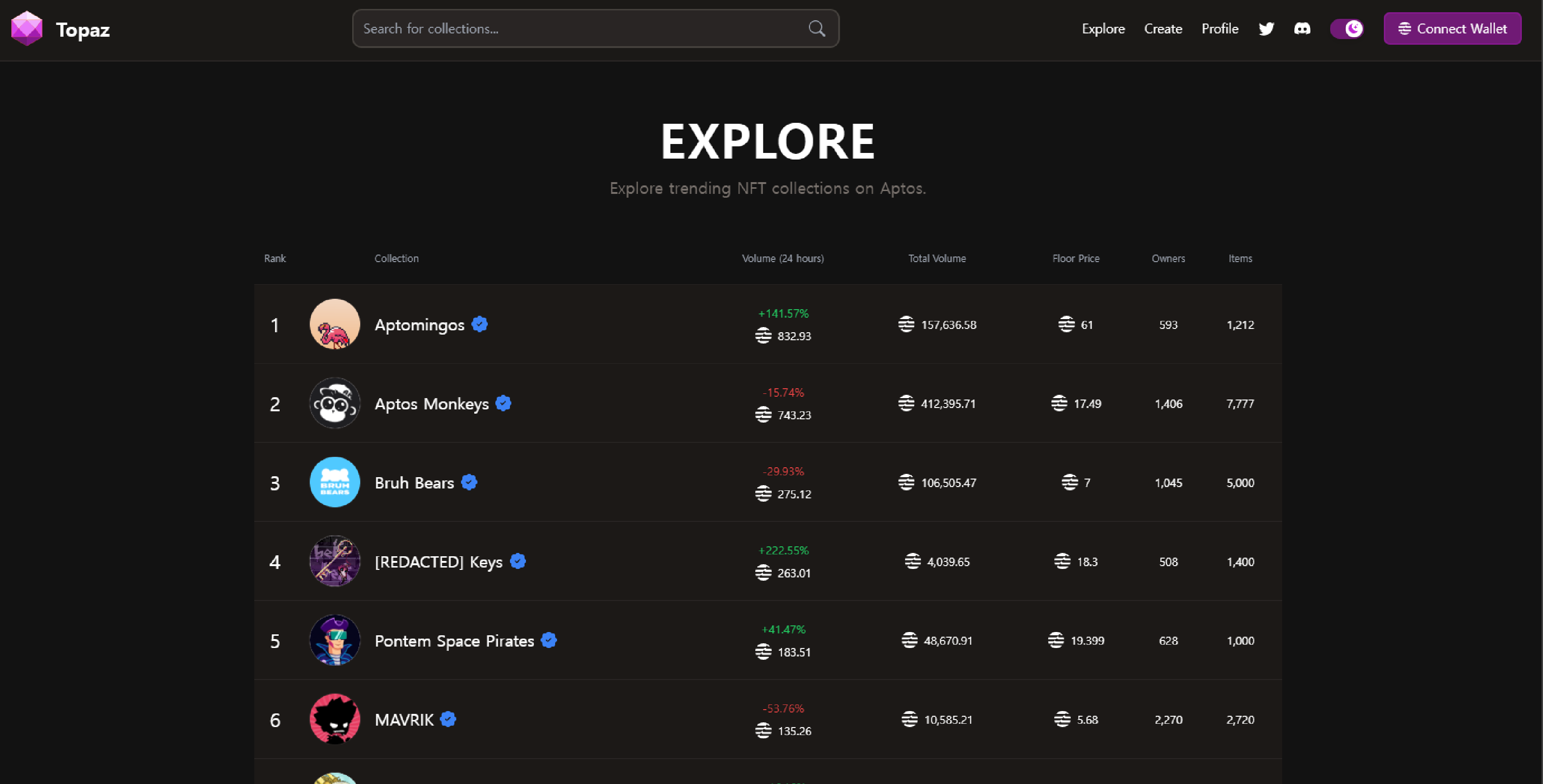
Task: Click Aptos coin icon beside 19.399
Action: point(1056,640)
